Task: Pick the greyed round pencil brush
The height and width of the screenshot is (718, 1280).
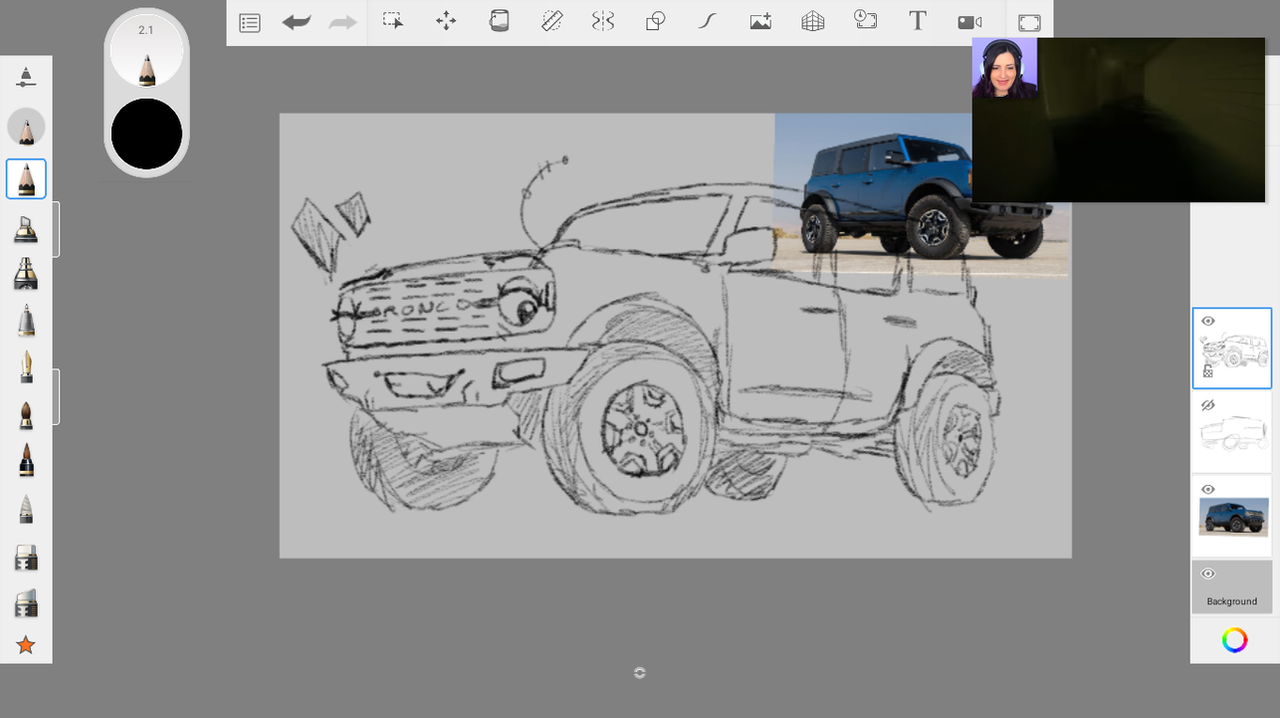Action: [26, 127]
